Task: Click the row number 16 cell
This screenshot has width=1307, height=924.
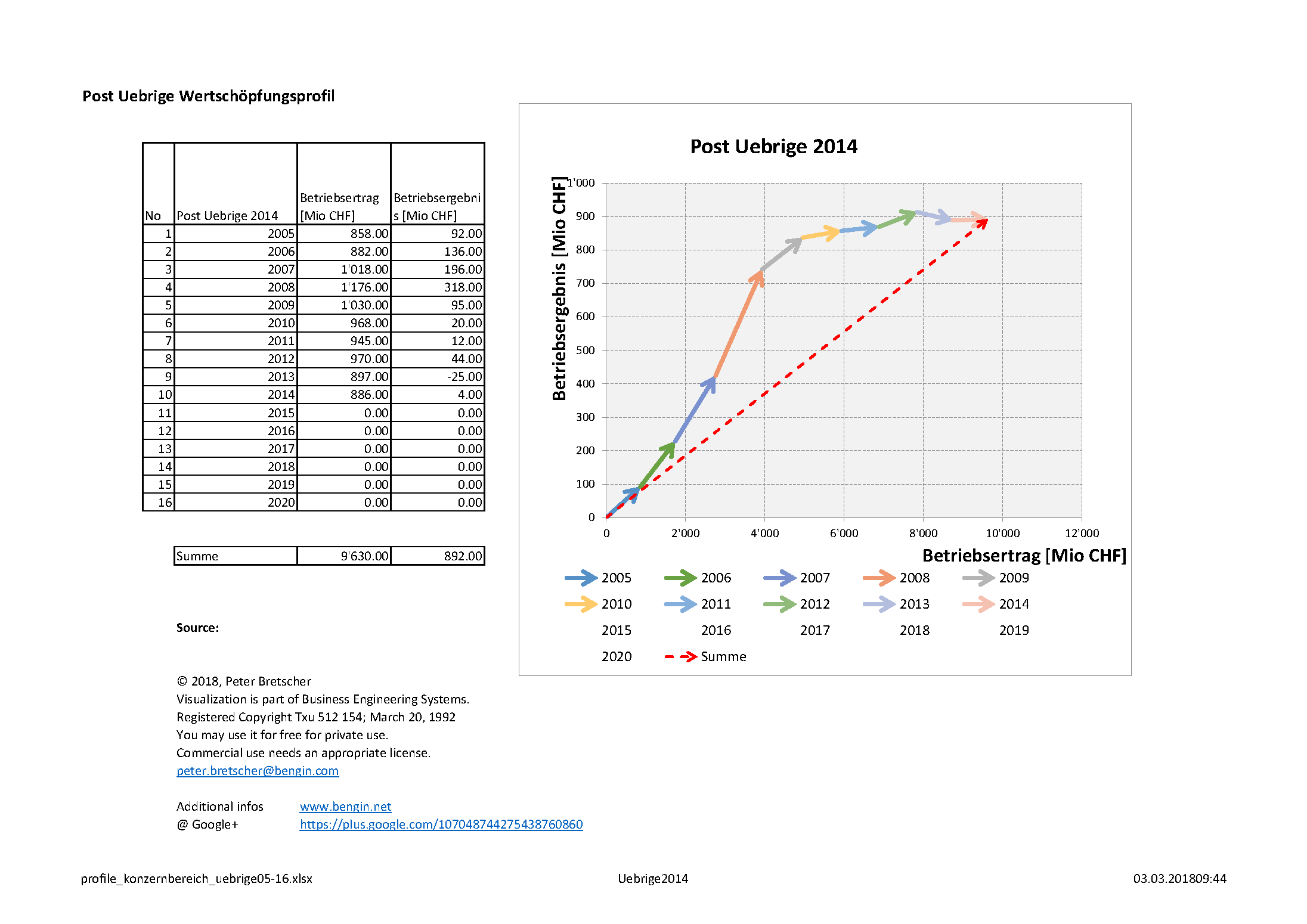Action: [x=159, y=503]
